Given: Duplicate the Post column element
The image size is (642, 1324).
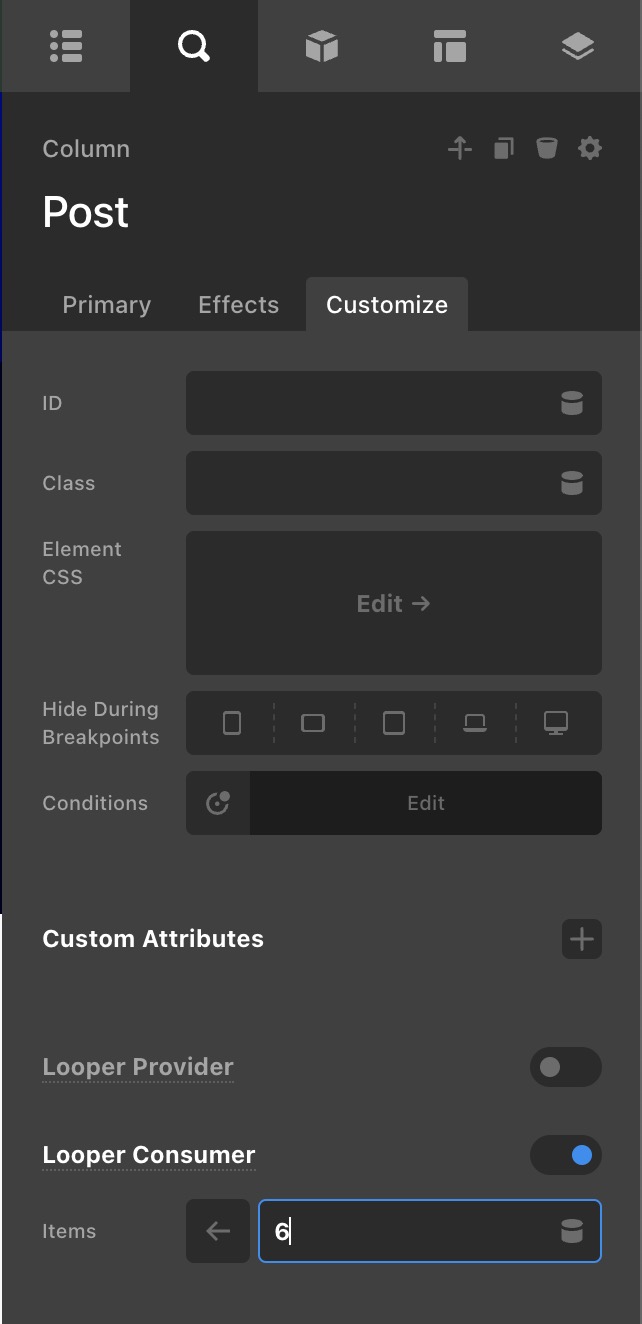Looking at the screenshot, I should (x=503, y=149).
